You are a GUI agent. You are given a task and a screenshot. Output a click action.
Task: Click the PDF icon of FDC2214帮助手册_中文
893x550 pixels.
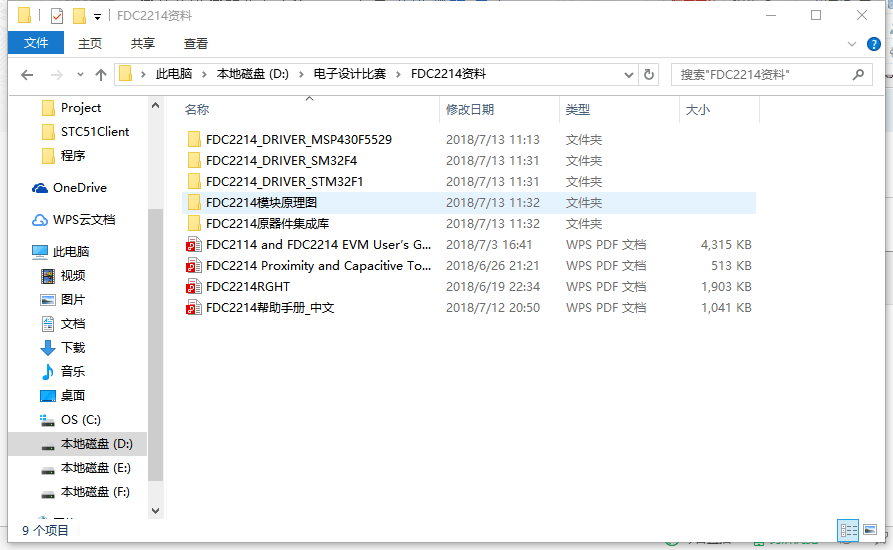tap(194, 308)
